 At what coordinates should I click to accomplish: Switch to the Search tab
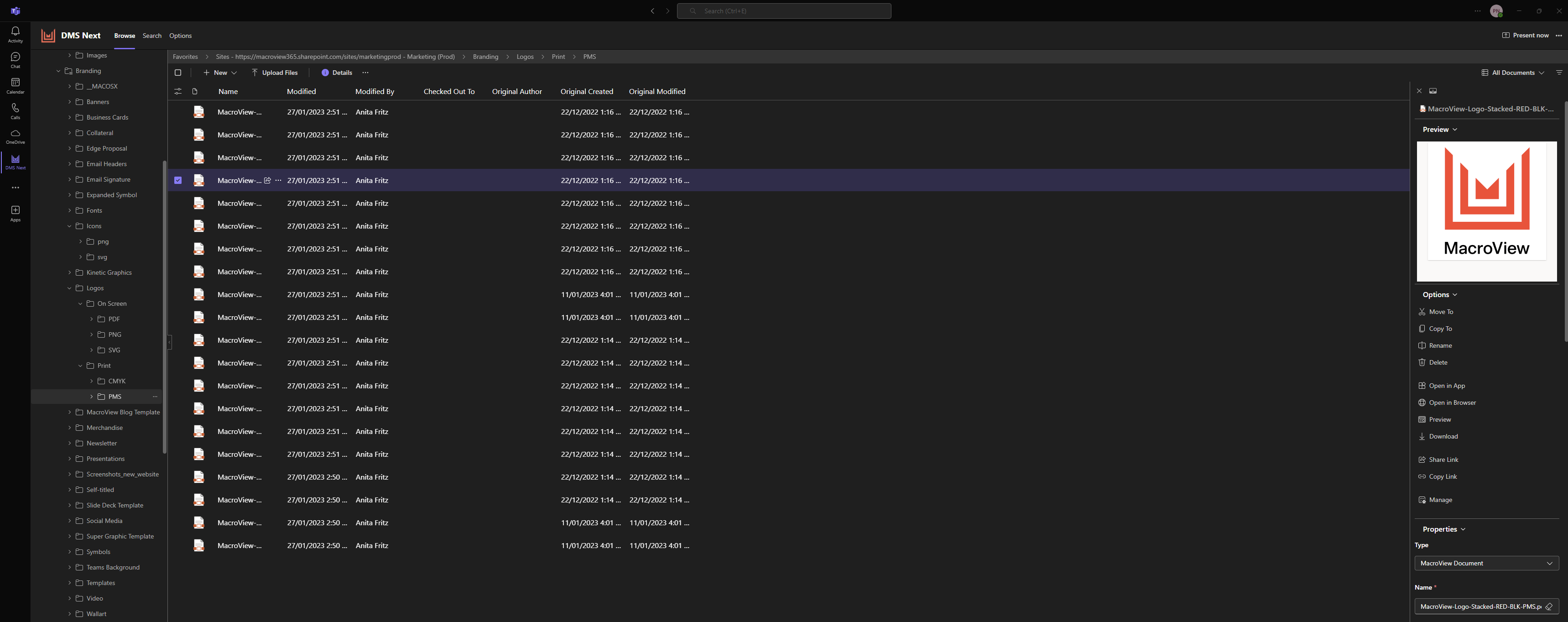click(x=151, y=35)
